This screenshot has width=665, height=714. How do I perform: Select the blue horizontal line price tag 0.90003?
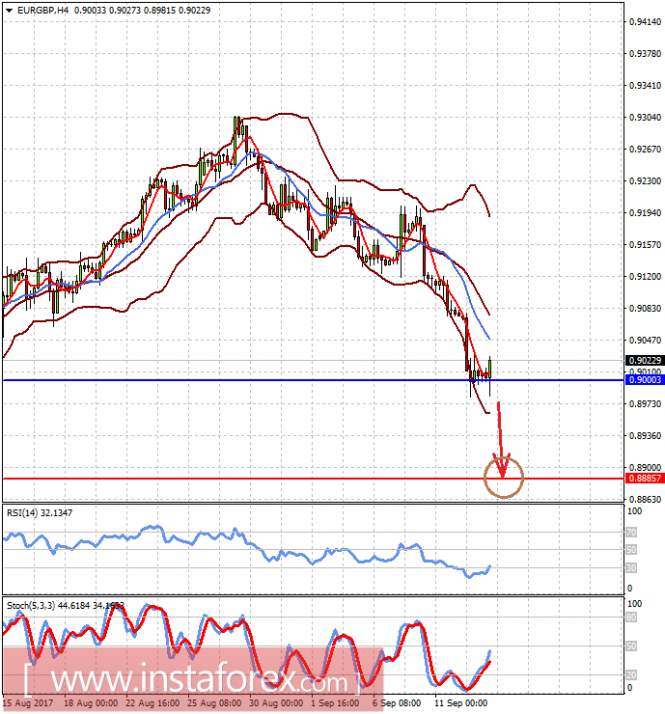[x=645, y=380]
